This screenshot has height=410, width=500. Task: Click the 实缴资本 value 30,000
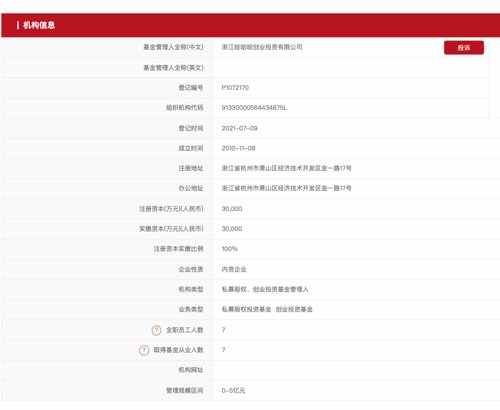232,229
